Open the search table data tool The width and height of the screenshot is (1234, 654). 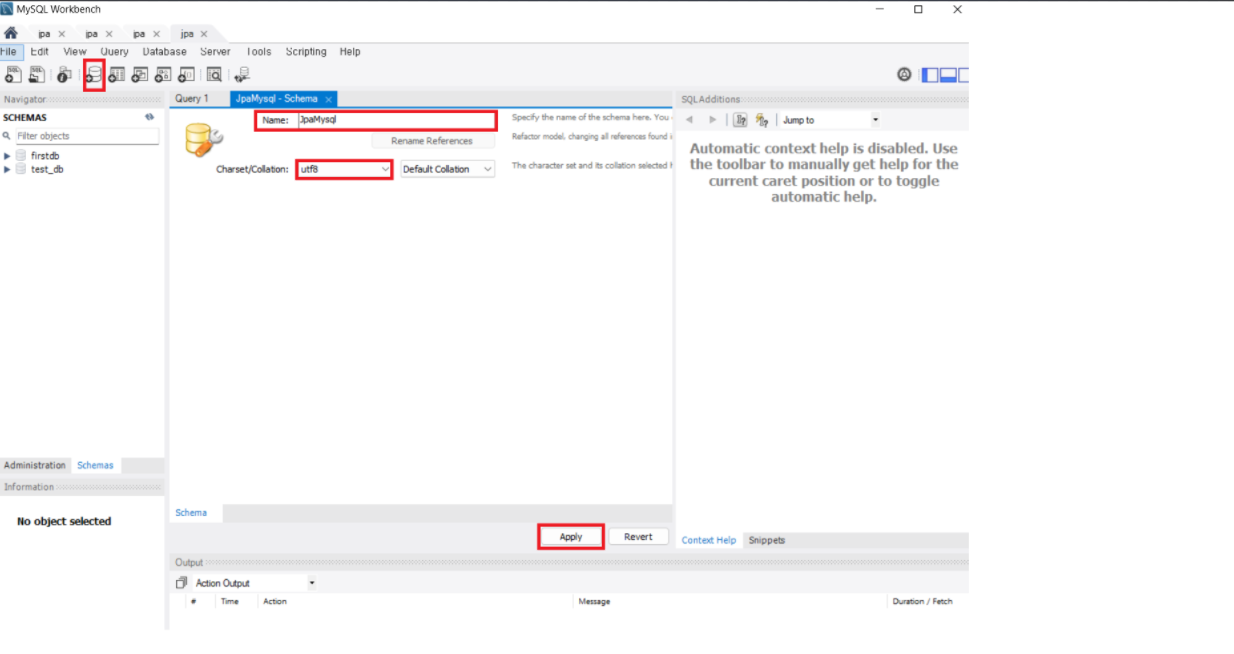tap(214, 74)
